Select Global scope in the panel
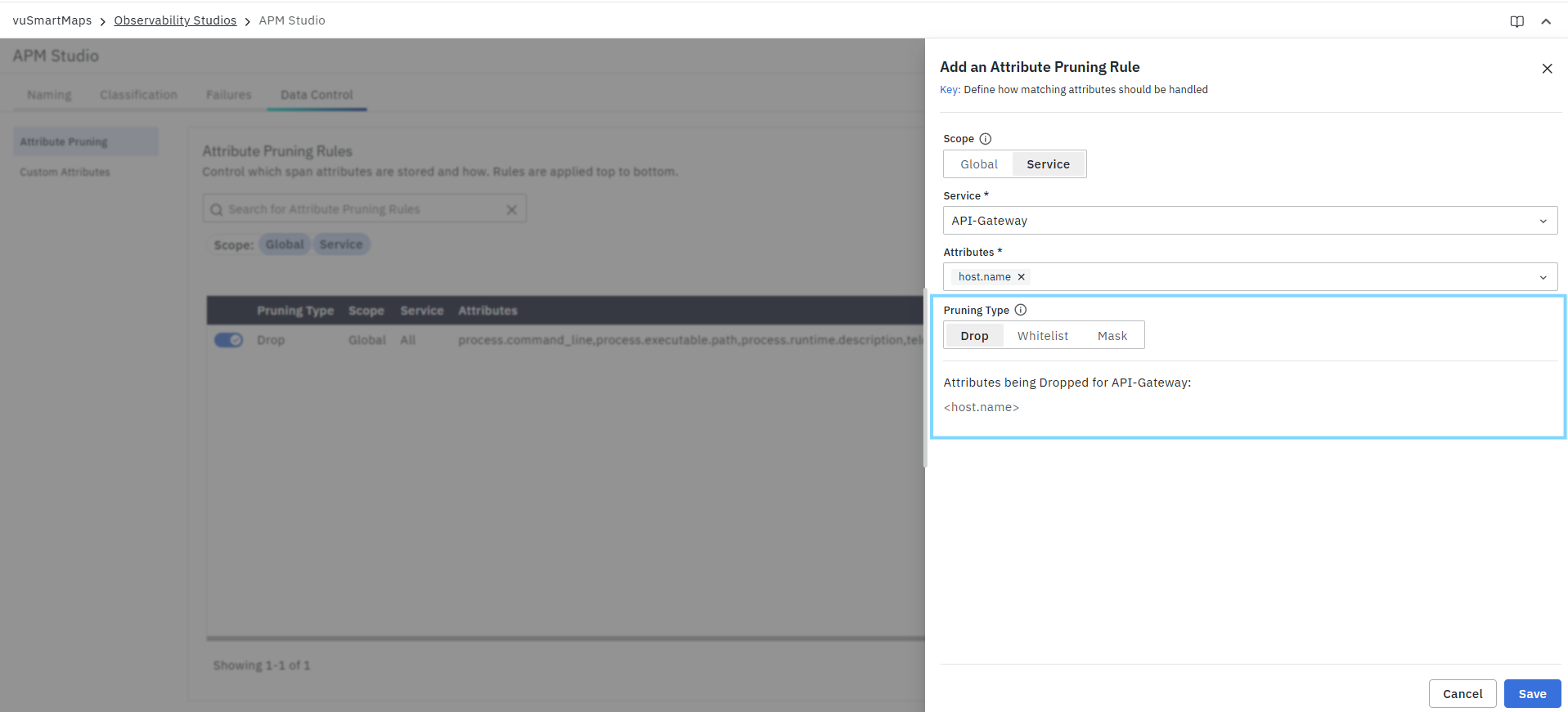 (x=979, y=164)
